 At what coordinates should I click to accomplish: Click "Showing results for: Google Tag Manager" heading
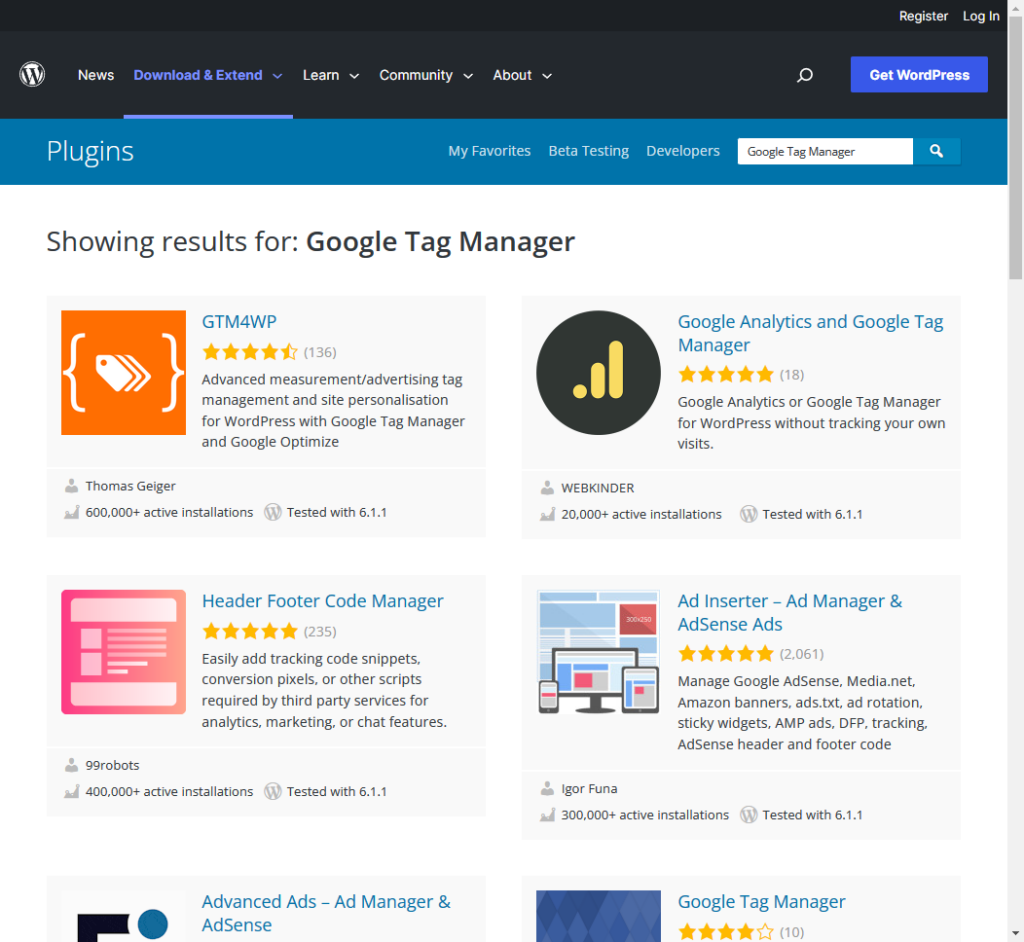pyautogui.click(x=311, y=242)
